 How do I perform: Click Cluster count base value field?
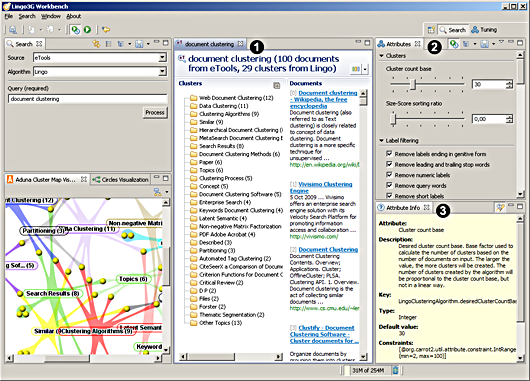(489, 84)
